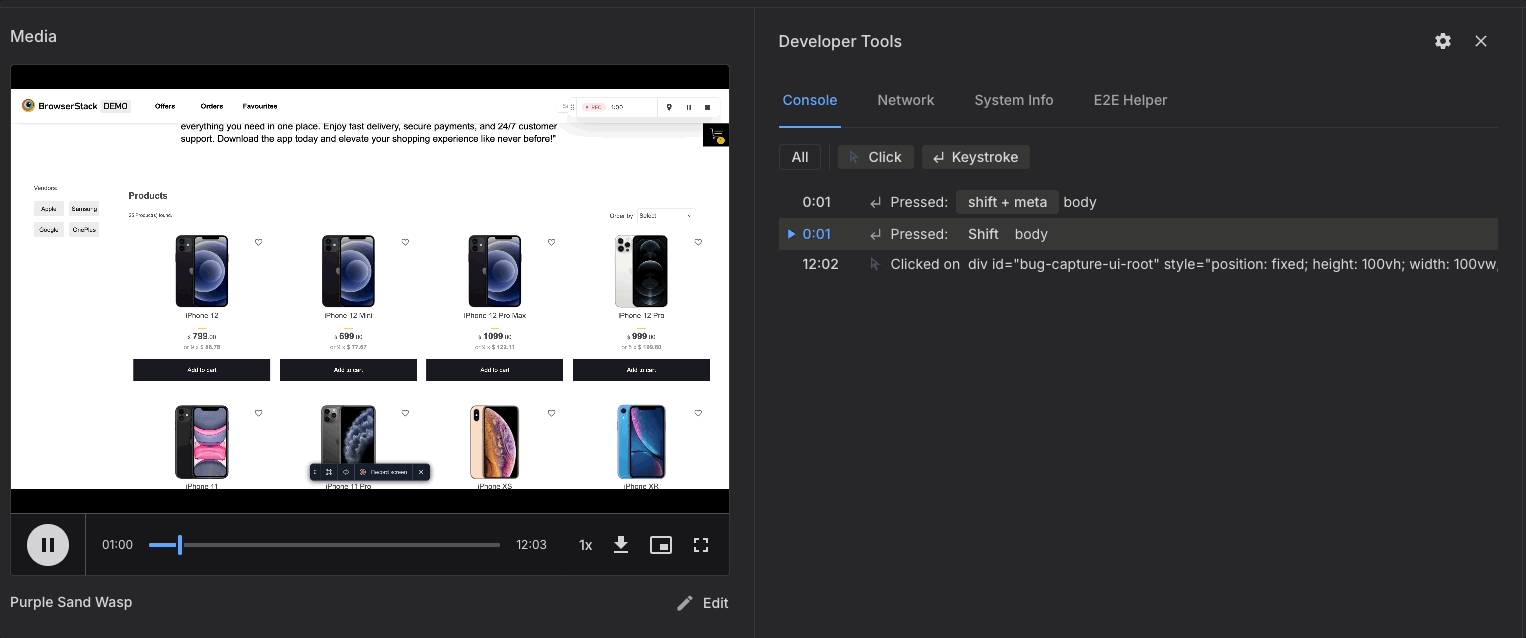The width and height of the screenshot is (1526, 638).
Task: Download the recorded video
Action: [621, 545]
